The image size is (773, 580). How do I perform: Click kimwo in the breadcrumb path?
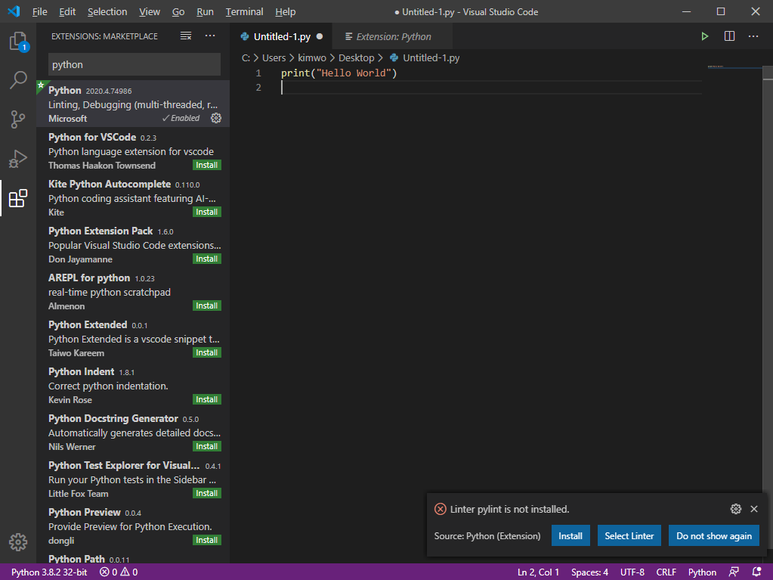tap(312, 58)
